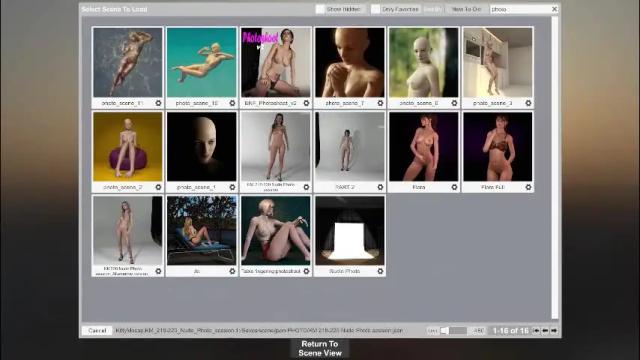Click the gear icon on PART 2
Viewport: 640px width, 360px height.
(380, 187)
